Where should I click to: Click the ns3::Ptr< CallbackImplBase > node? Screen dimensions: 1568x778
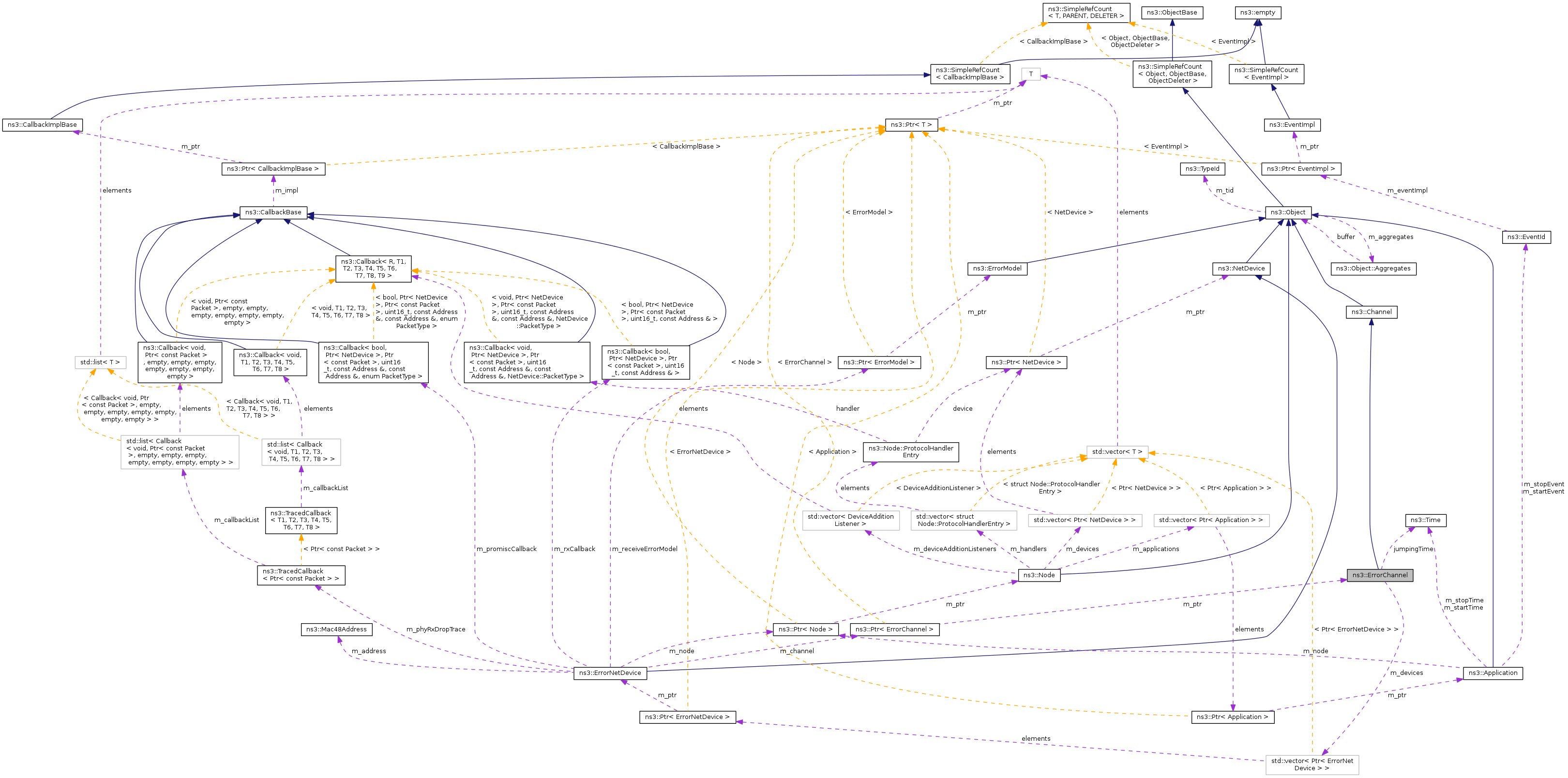tap(272, 169)
